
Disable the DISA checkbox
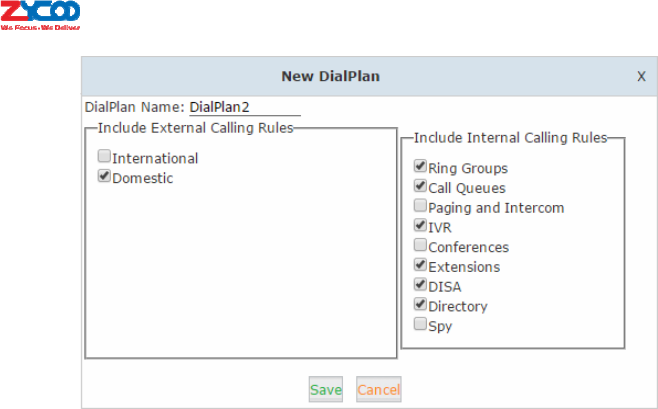(420, 285)
